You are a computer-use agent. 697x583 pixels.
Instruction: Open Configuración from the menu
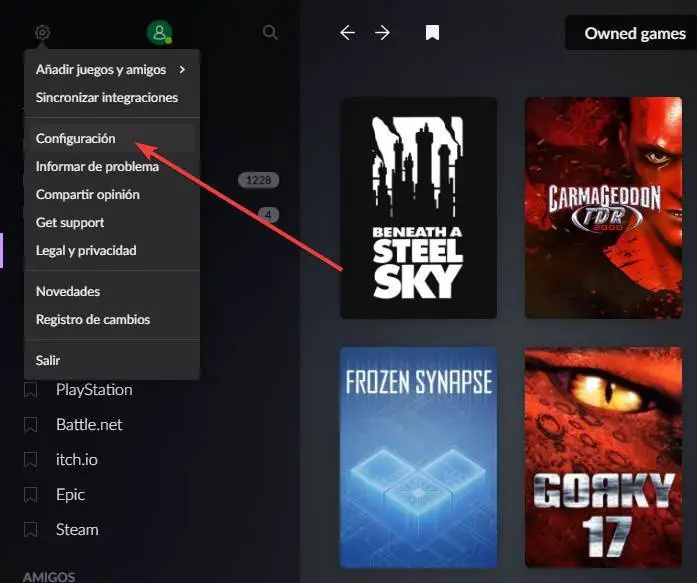point(112,139)
